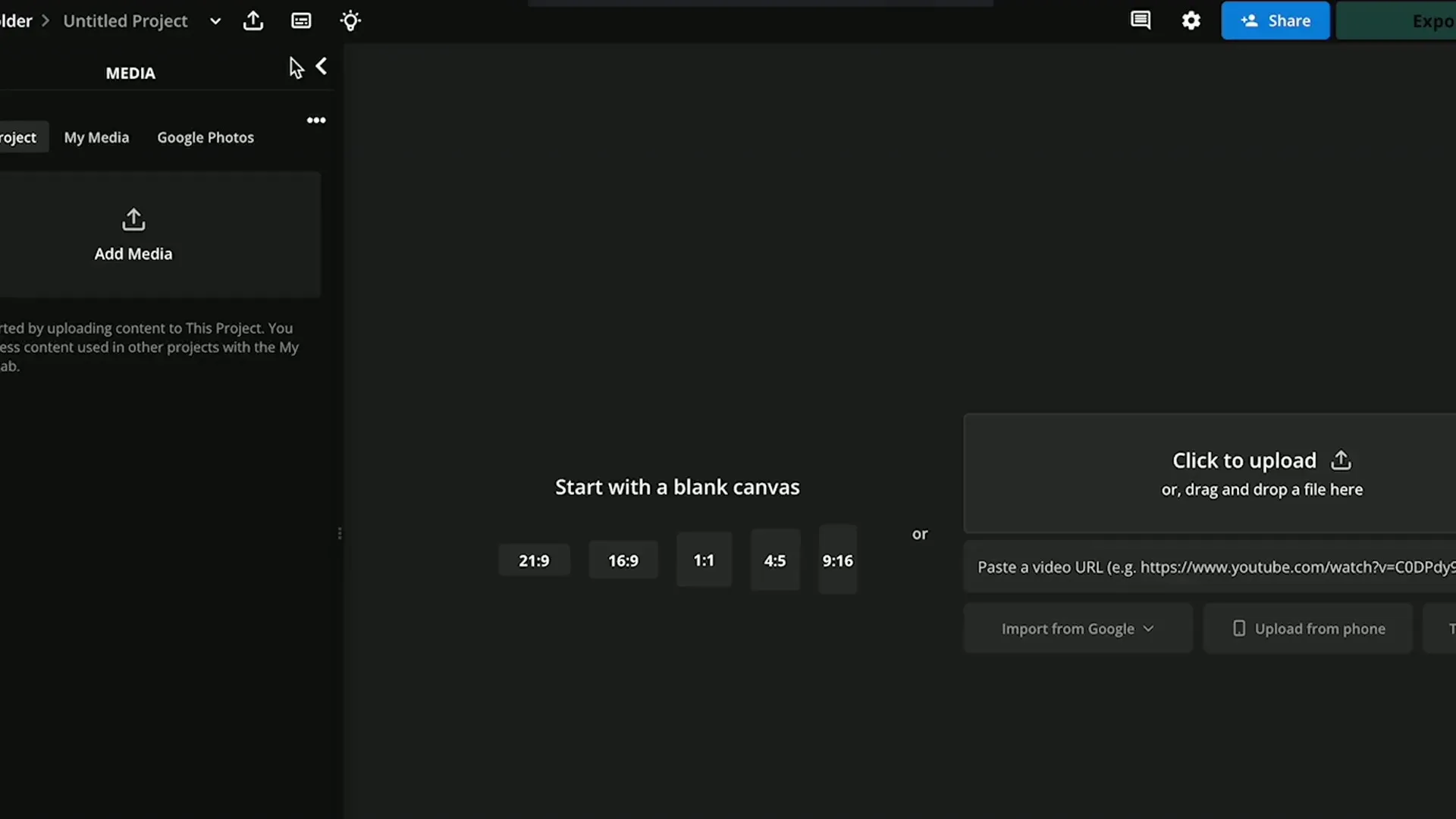Click the Click to upload drop area

coord(1210,473)
